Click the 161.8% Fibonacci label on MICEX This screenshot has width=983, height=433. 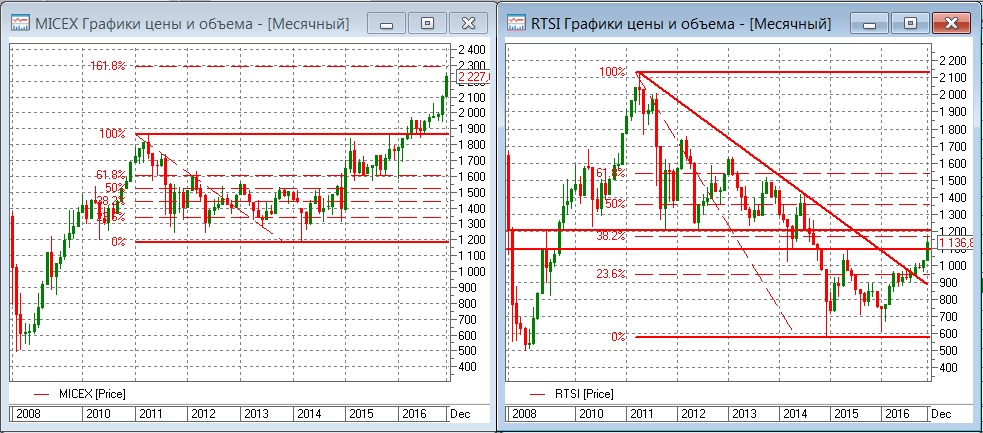107,66
